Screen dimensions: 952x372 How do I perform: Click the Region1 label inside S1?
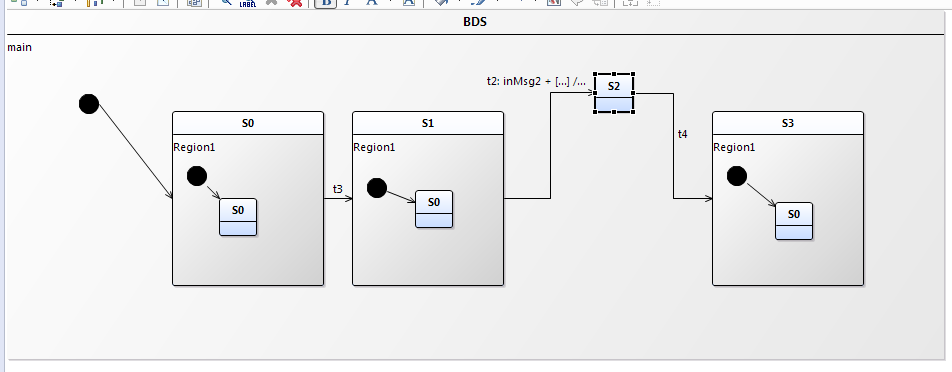click(x=374, y=147)
